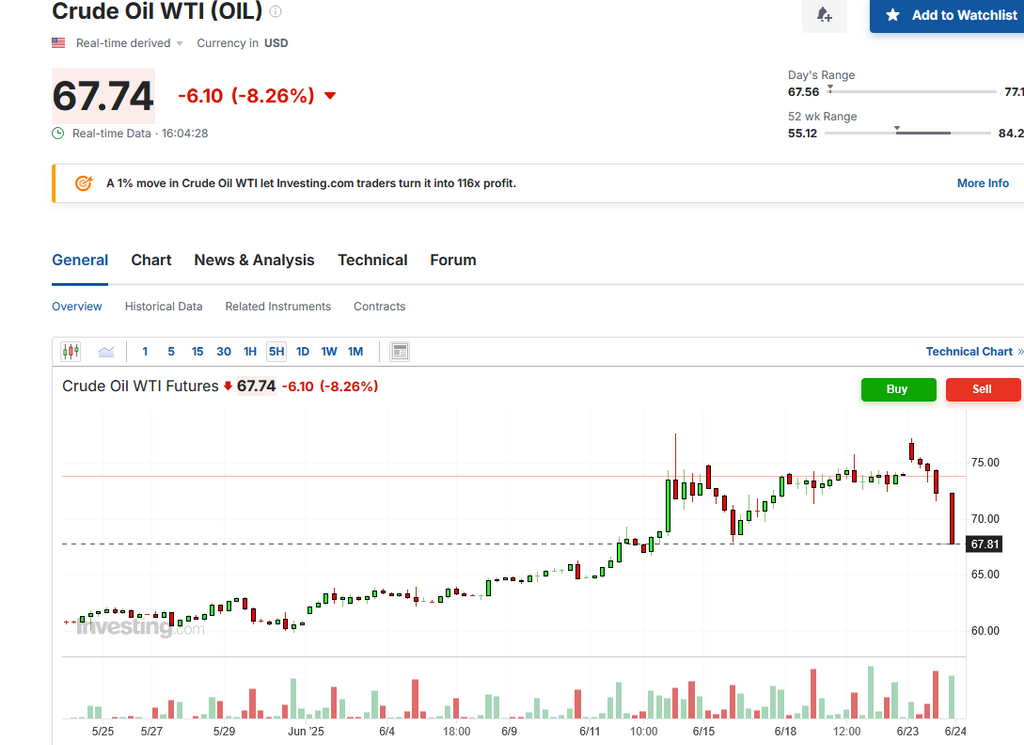Go to News & Analysis tab

pos(254,260)
